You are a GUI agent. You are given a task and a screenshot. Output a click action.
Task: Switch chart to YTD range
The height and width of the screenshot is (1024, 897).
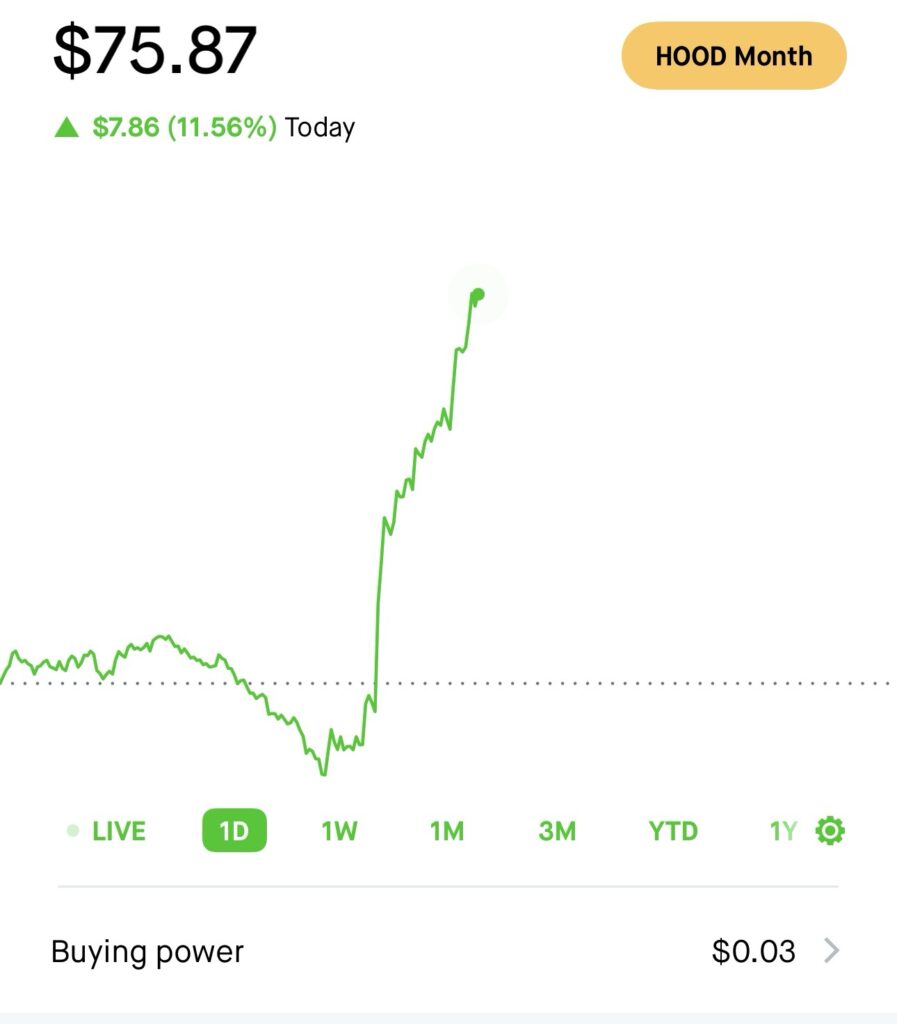click(x=673, y=831)
